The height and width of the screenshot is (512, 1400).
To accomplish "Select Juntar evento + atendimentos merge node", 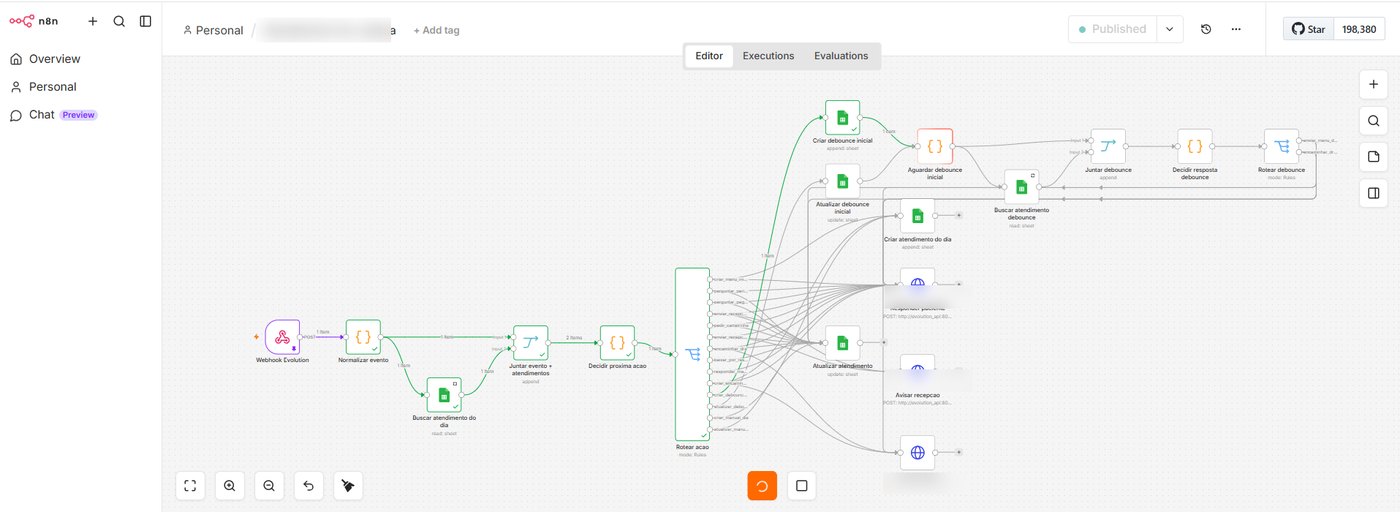I will (x=530, y=343).
